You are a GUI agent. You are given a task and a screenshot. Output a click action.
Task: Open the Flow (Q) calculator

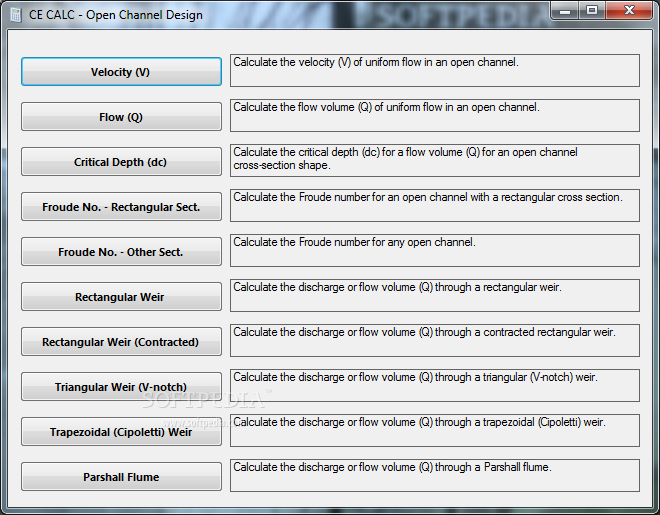point(121,117)
